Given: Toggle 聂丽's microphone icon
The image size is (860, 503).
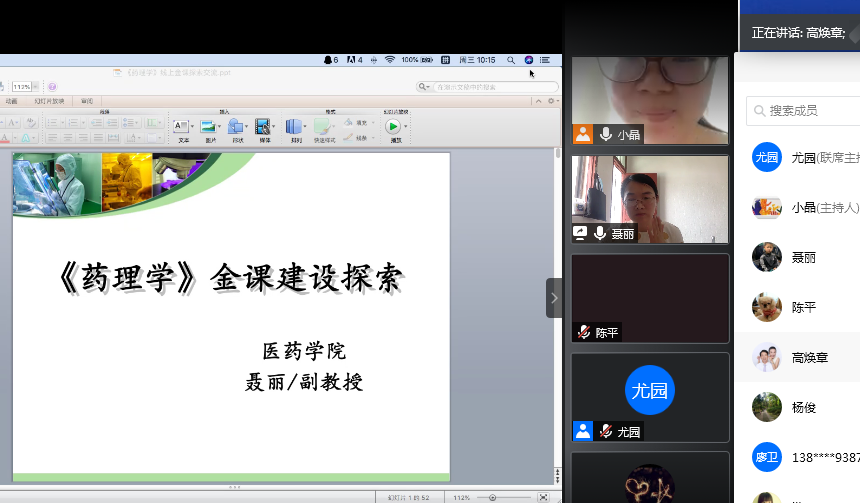Looking at the screenshot, I should [x=600, y=233].
